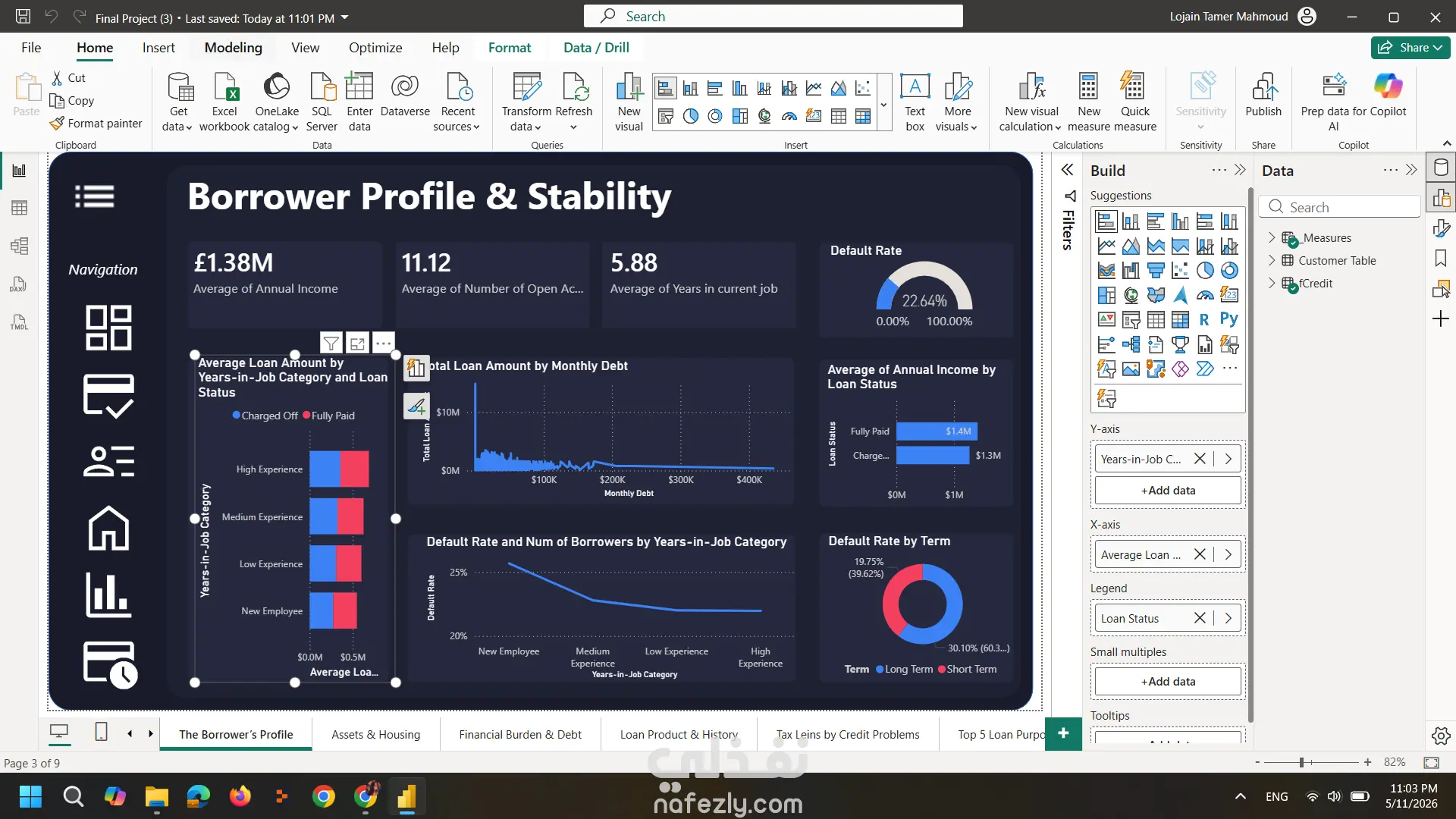Expand the Customer Table

point(1272,260)
